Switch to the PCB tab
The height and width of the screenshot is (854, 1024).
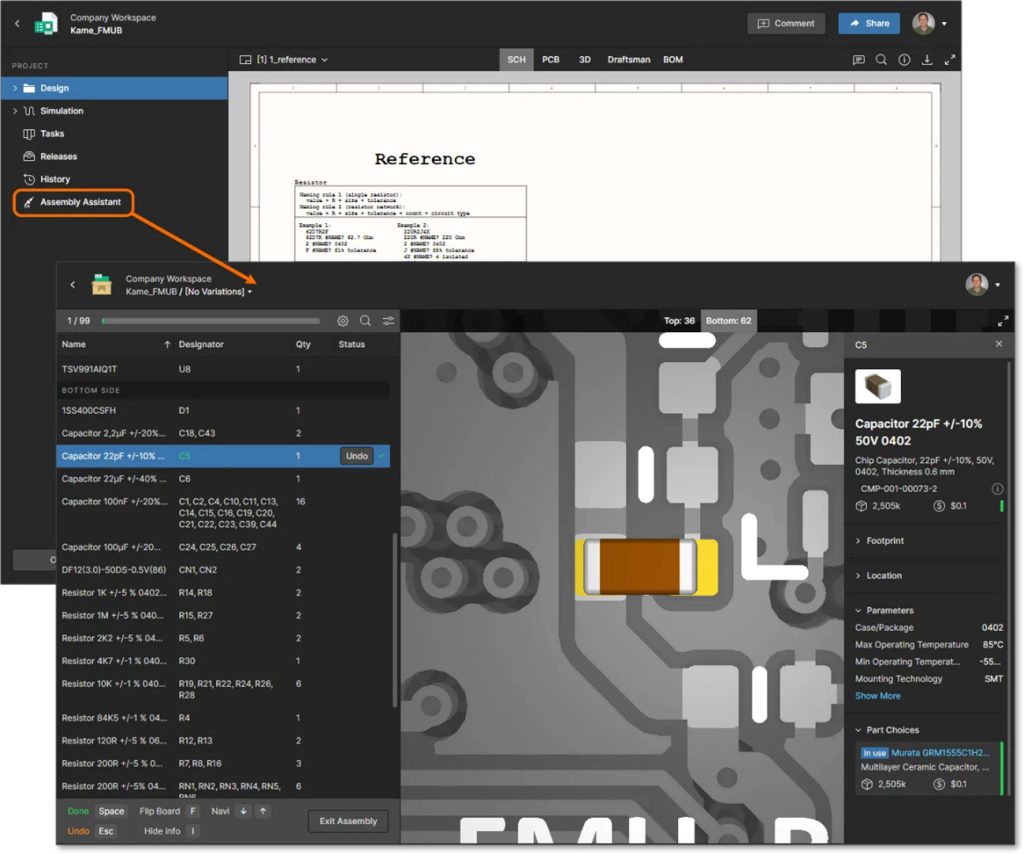tap(551, 59)
